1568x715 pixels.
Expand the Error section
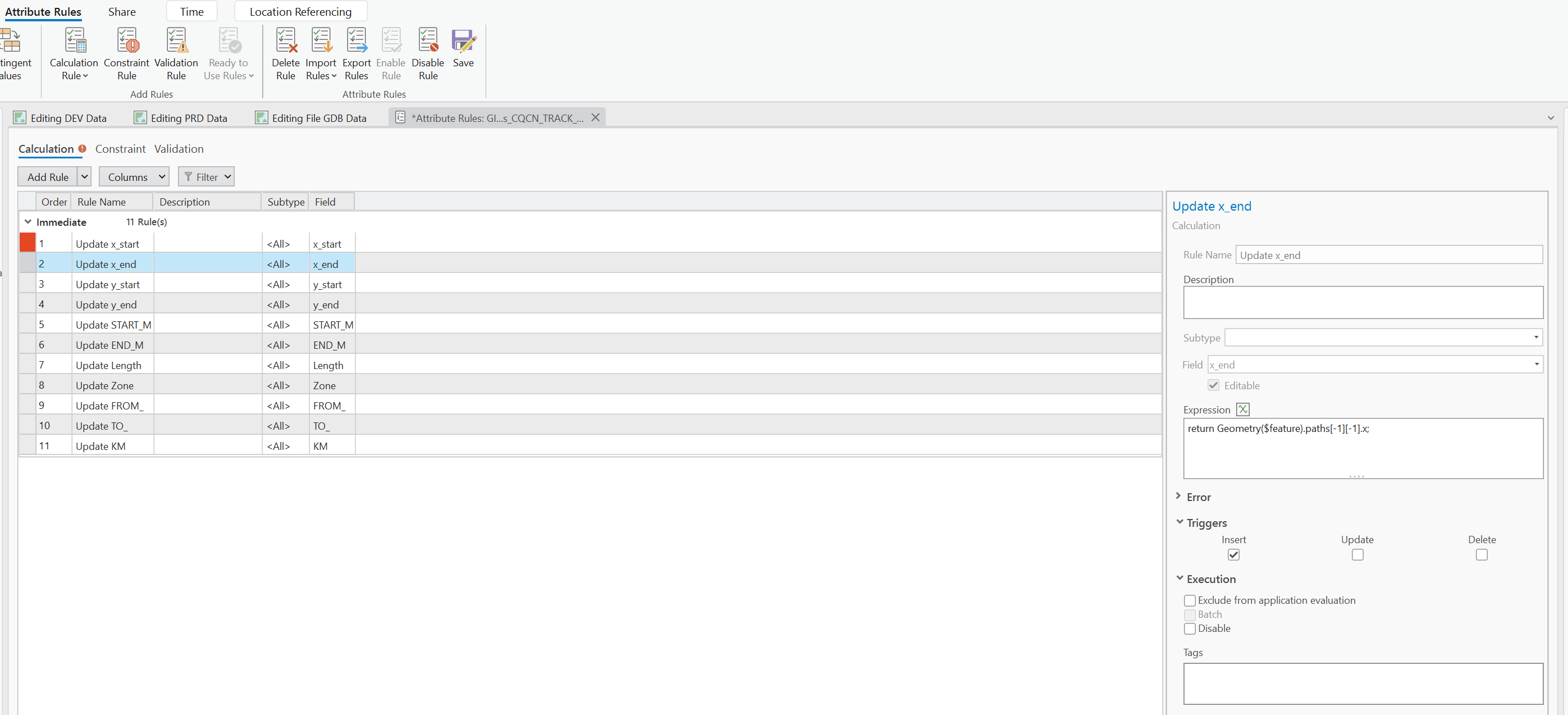click(x=1199, y=497)
